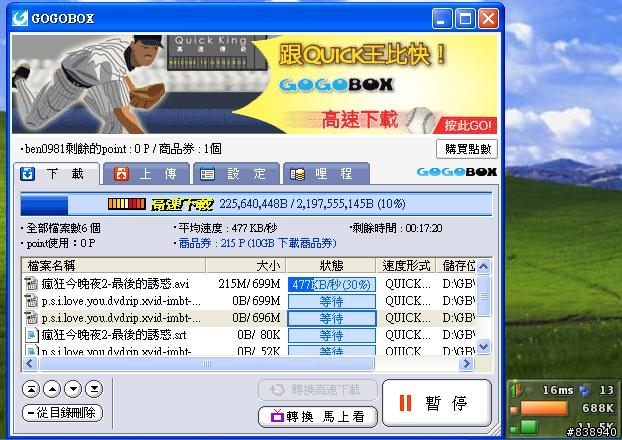This screenshot has height=440, width=622.
Task: Click the 儲存位 save location column header
Action: pyautogui.click(x=456, y=265)
